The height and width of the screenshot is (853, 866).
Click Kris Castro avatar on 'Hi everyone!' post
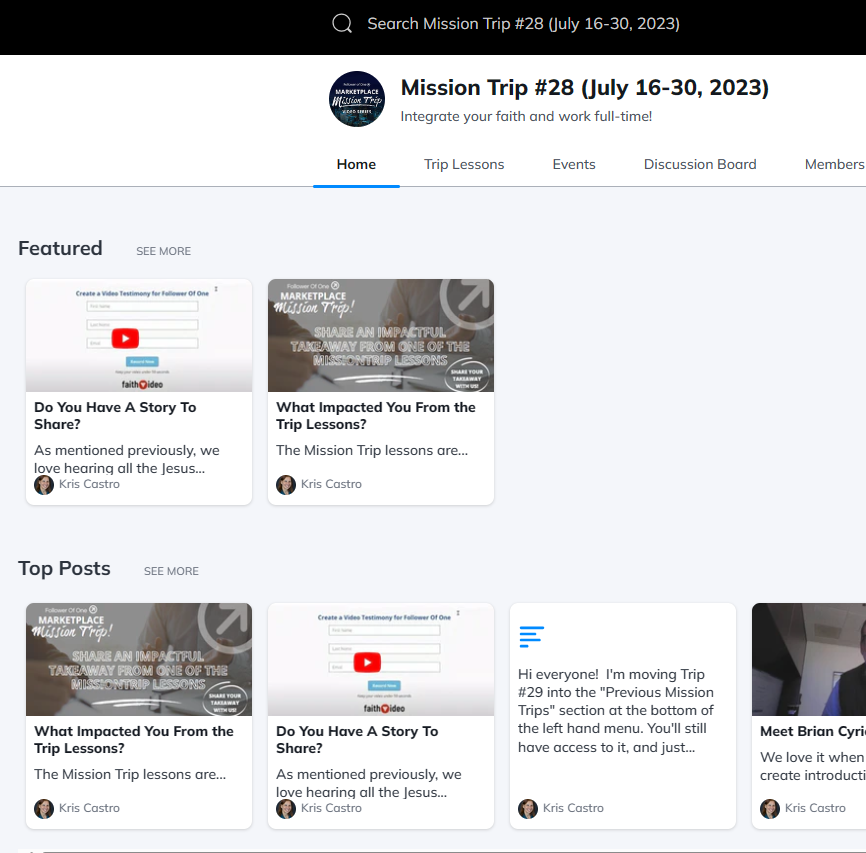point(528,808)
